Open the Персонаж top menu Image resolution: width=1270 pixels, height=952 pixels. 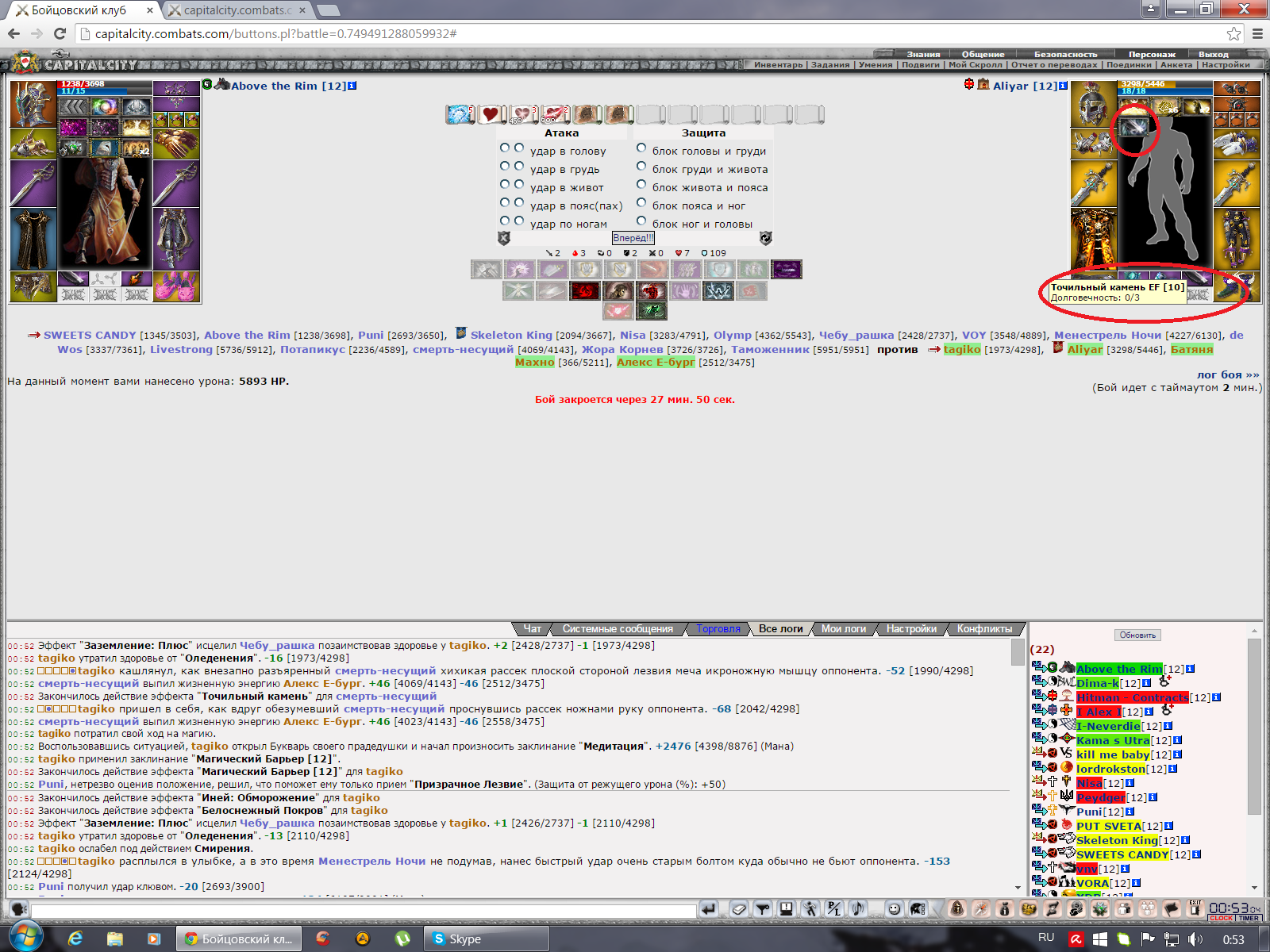coord(1152,55)
